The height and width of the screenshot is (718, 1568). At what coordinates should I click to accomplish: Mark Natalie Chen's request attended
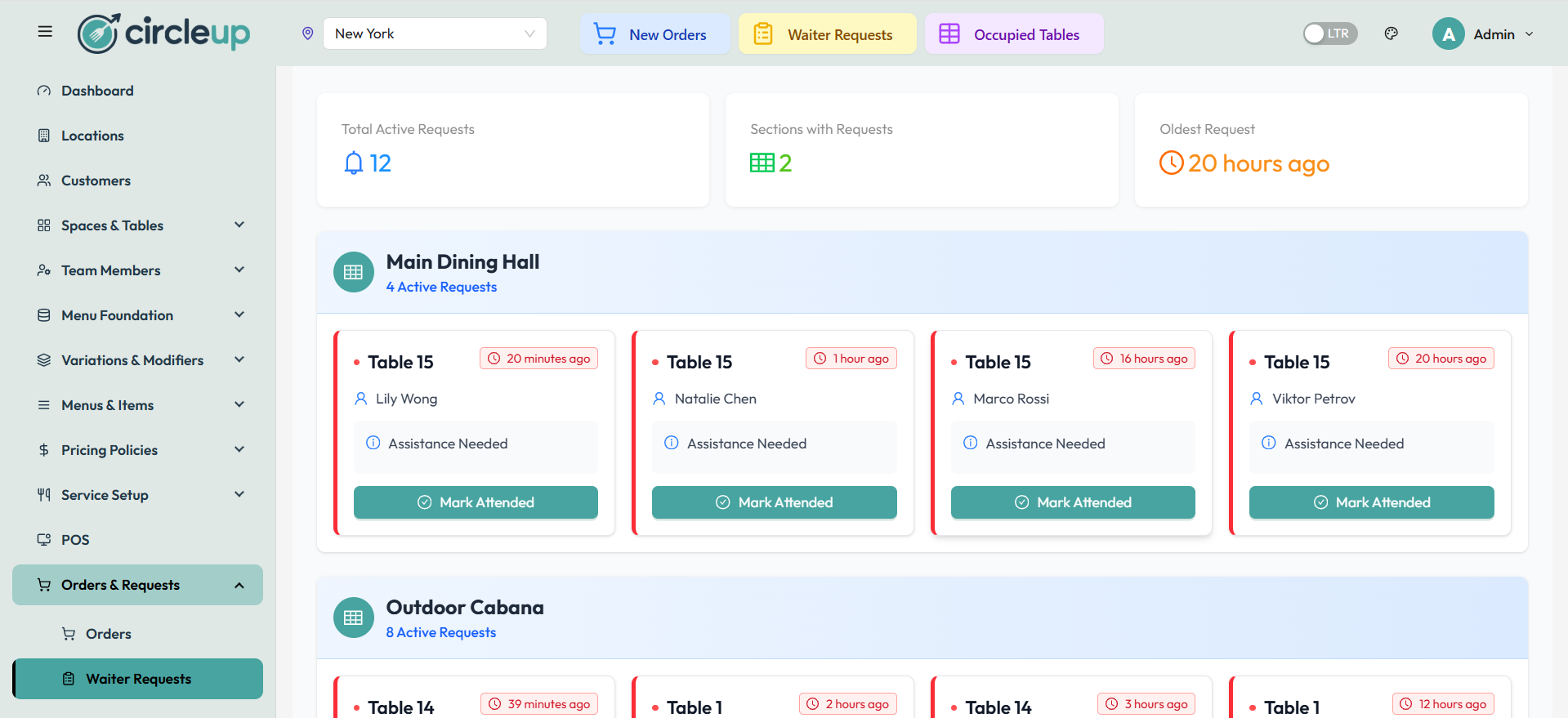tap(775, 502)
